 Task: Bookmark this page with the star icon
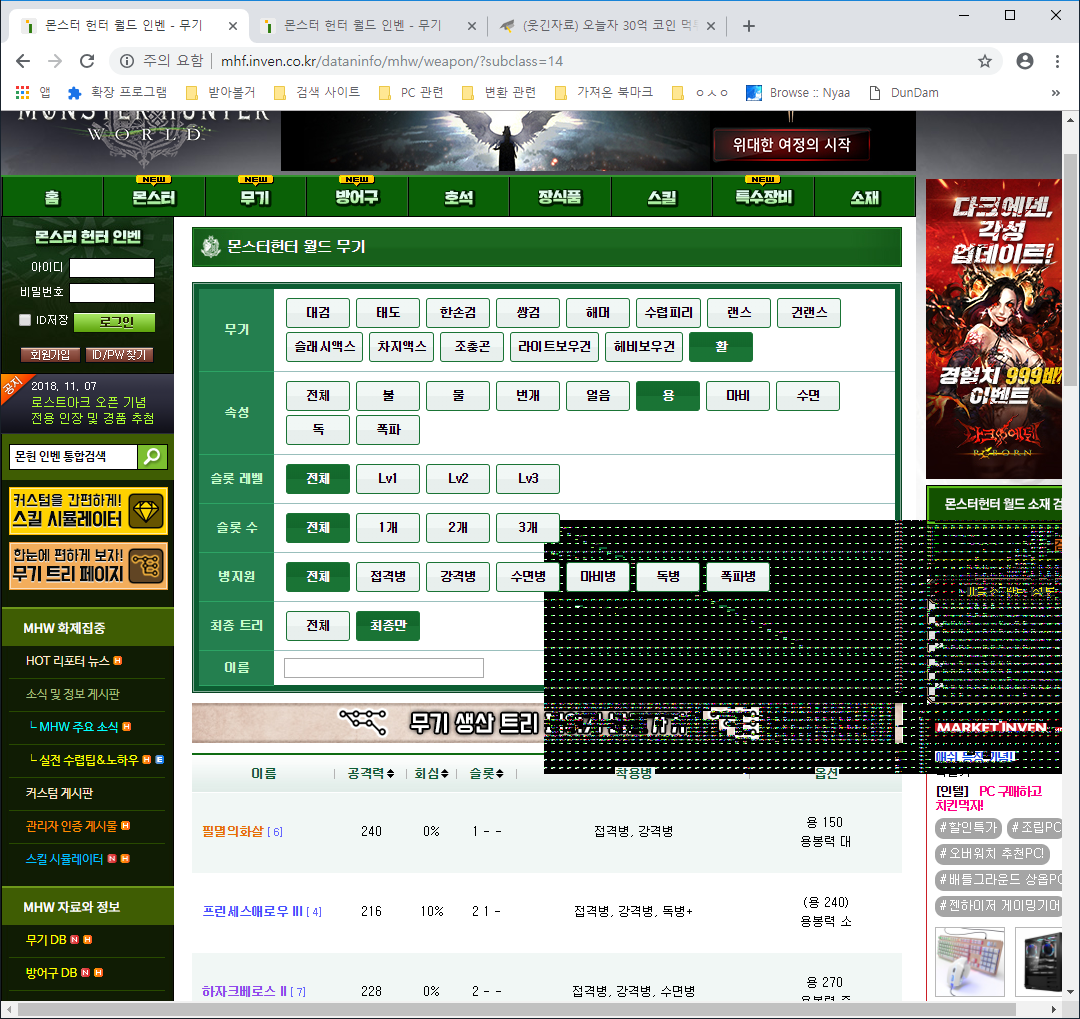point(985,61)
